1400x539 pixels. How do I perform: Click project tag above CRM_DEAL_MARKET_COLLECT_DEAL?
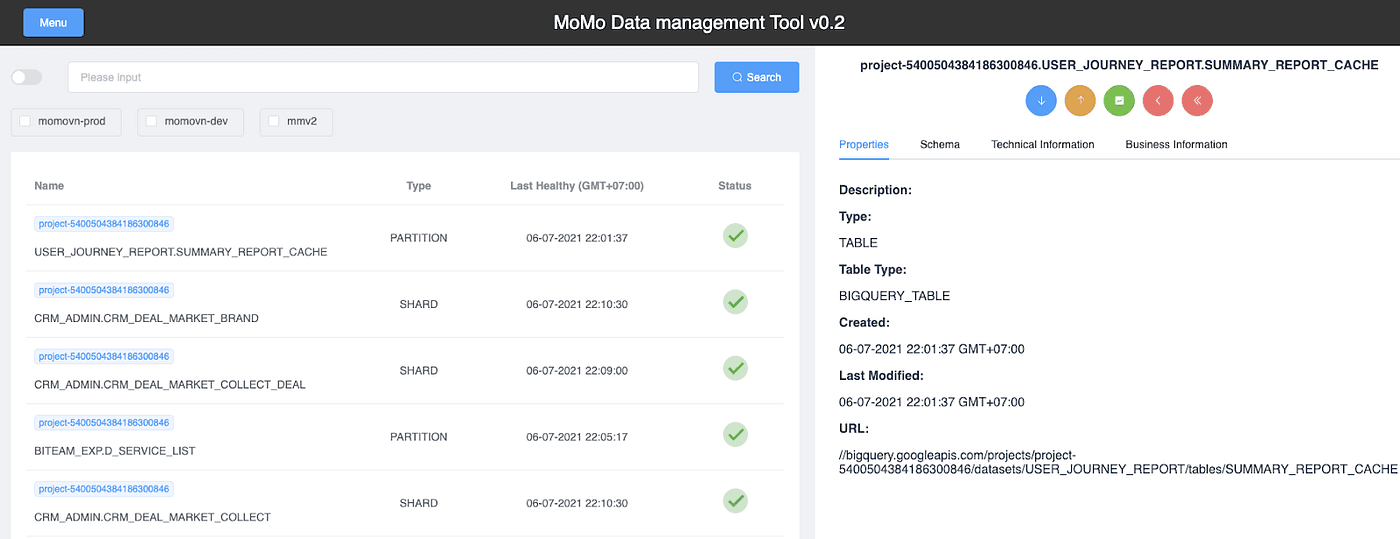click(105, 356)
